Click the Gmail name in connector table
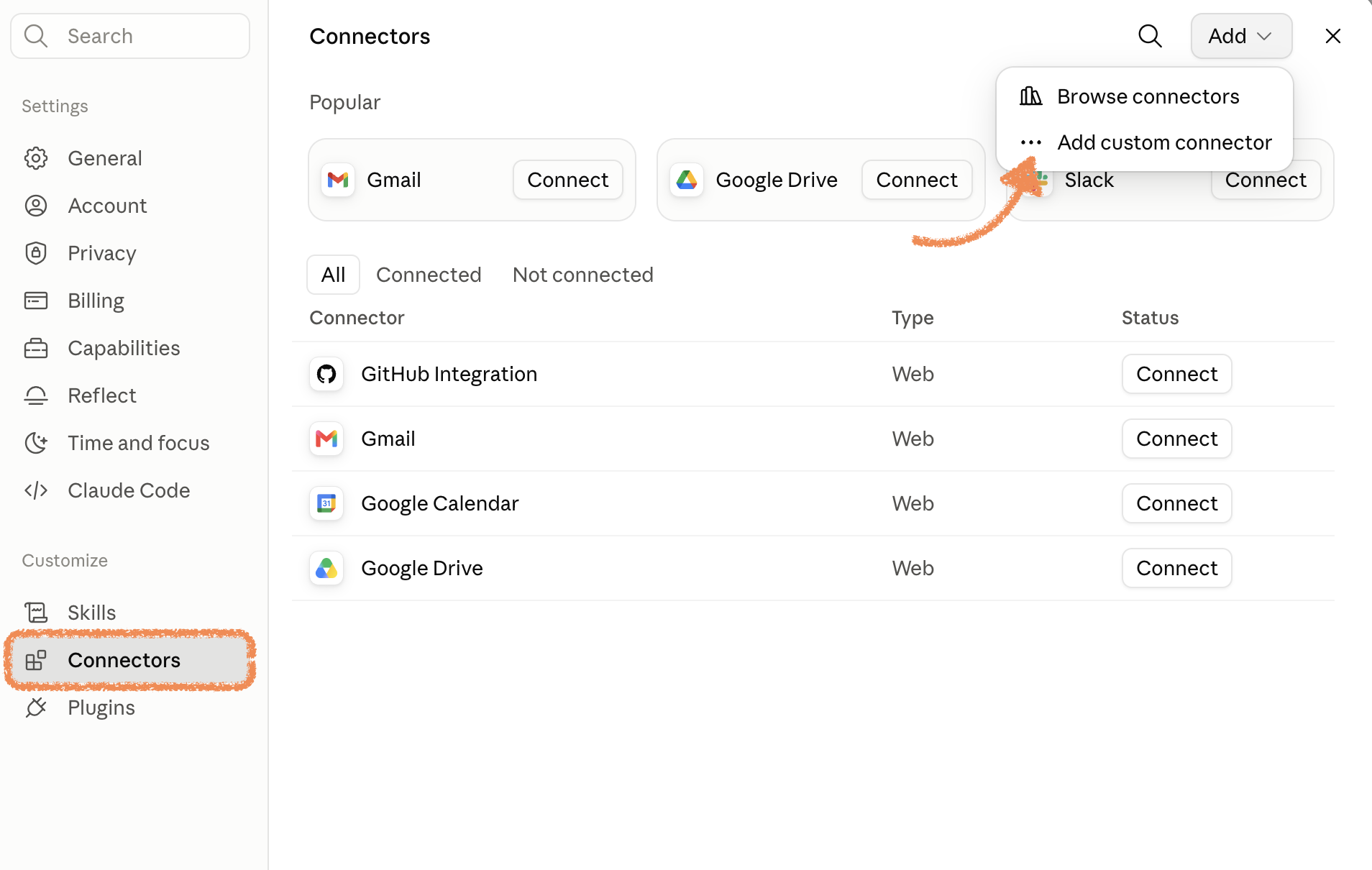Image resolution: width=1372 pixels, height=870 pixels. tap(388, 439)
